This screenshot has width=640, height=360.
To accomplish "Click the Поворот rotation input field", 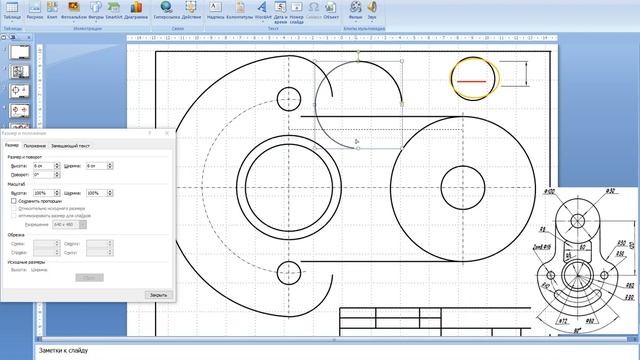I will [43, 175].
